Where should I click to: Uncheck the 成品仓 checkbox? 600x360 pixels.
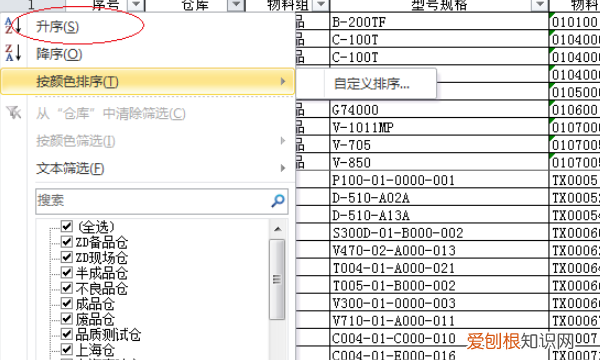(67, 303)
